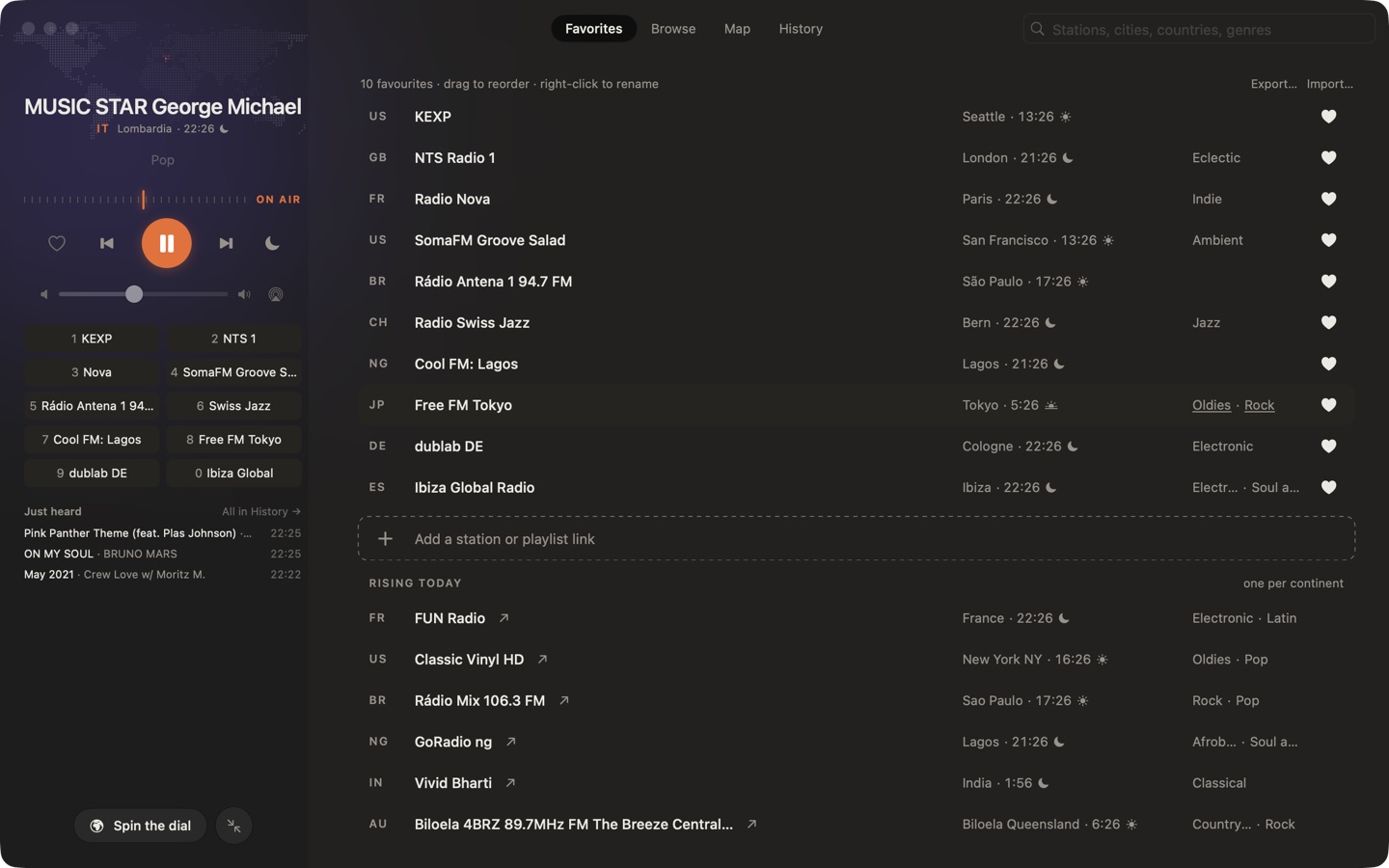Screen dimensions: 1389x868
Task: Click the collapse player arrows icon
Action: [x=234, y=826]
